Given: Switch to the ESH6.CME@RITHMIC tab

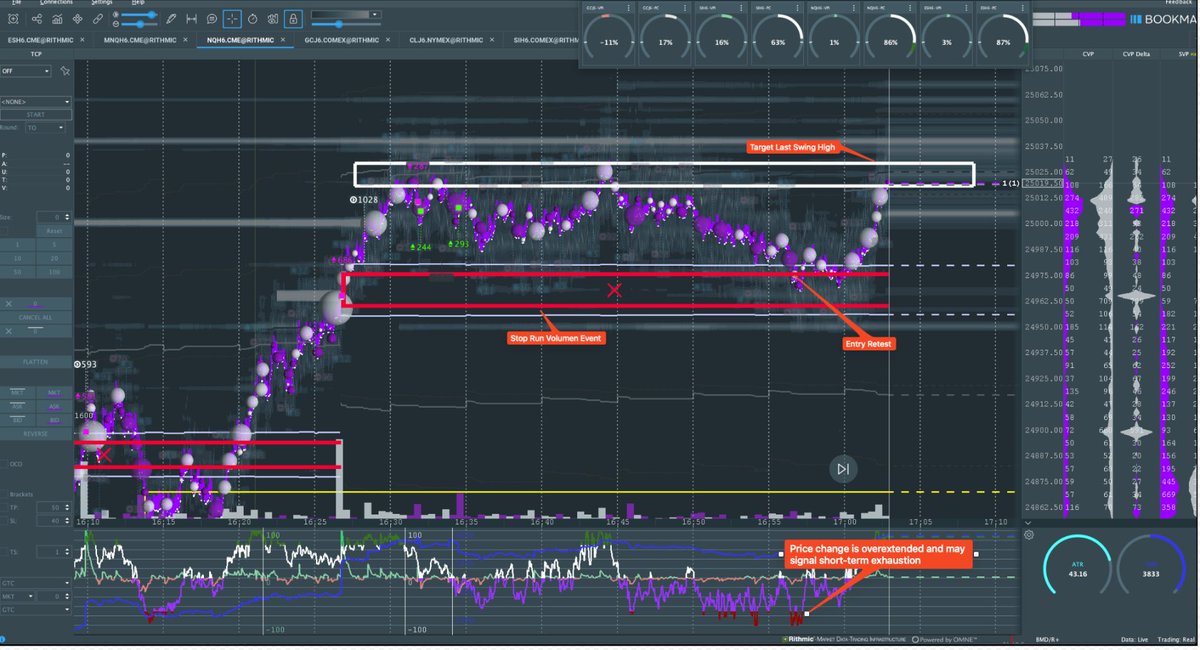Looking at the screenshot, I should coord(40,40).
